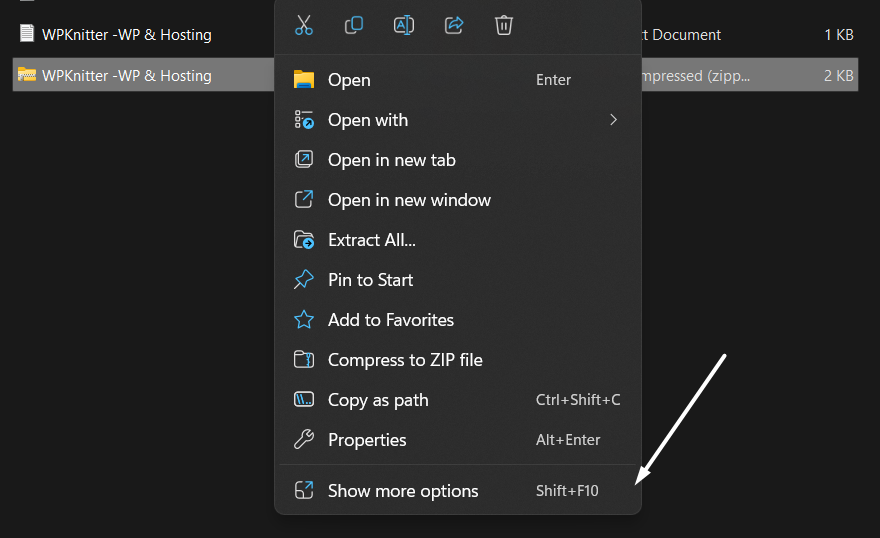Choose Open from the context menu
Viewport: 880px width, 538px height.
pos(349,80)
